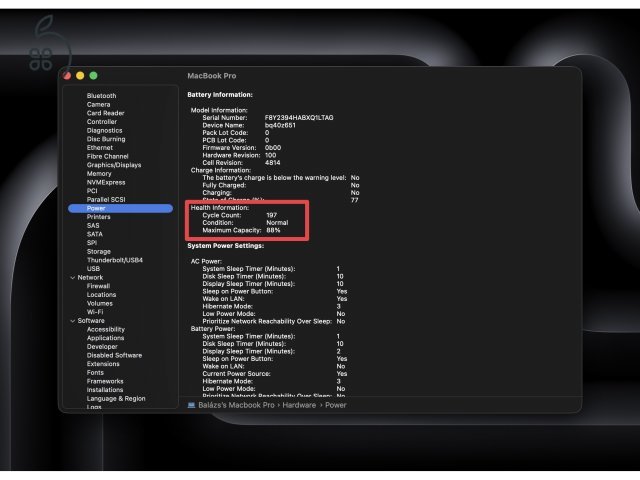Image resolution: width=640 pixels, height=480 pixels.
Task: Select the Ethernet item
Action: (100, 147)
